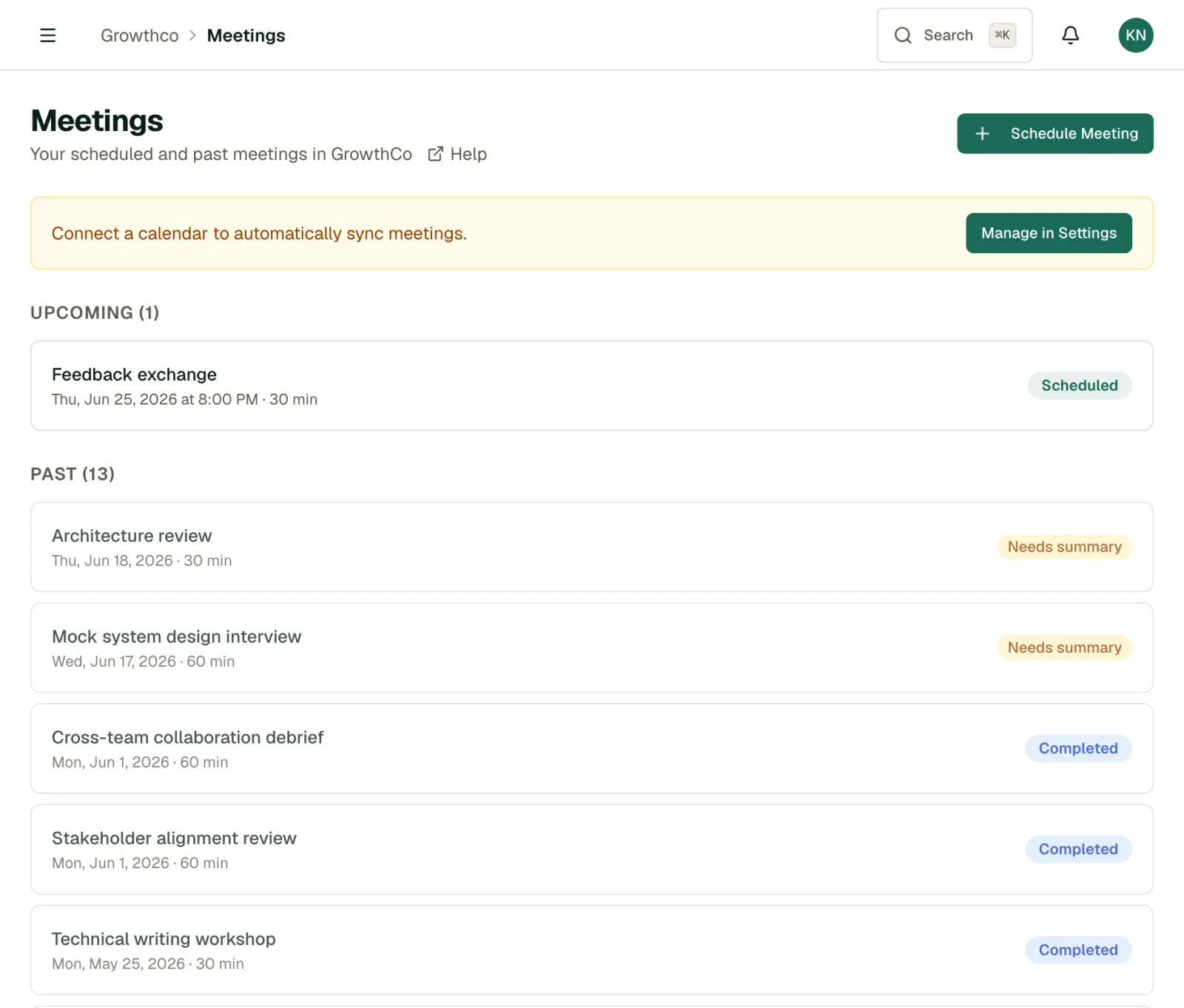The image size is (1184, 1008).
Task: Click the Meetings page title
Action: pyautogui.click(x=97, y=121)
